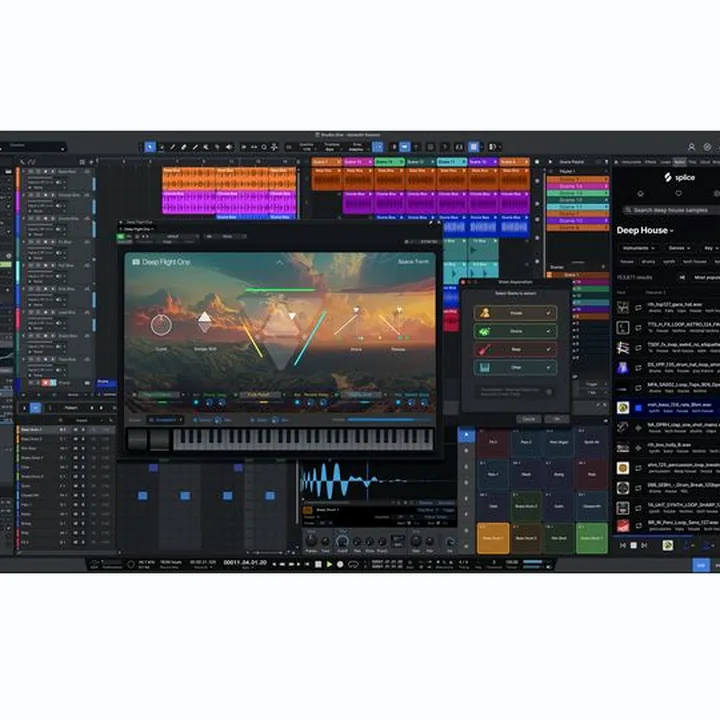Open the Instruments filter dropdown
720x720 pixels.
[x=638, y=248]
